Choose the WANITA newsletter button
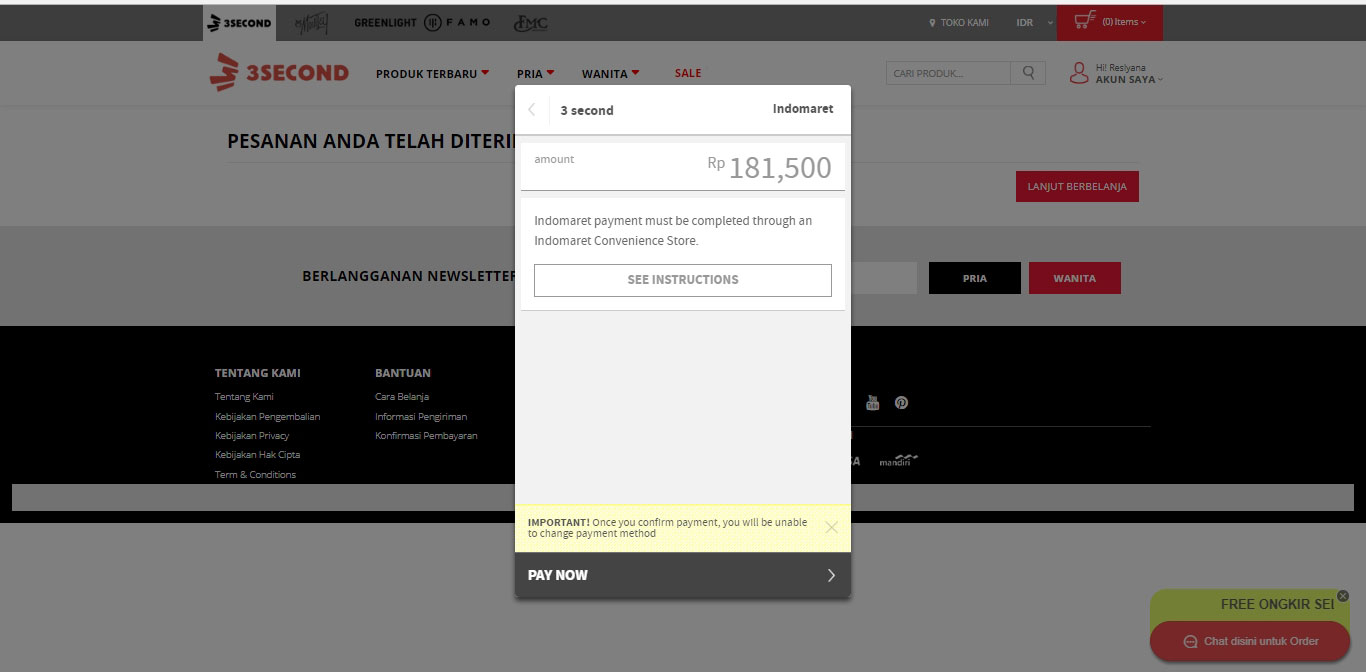The image size is (1366, 672). [x=1075, y=278]
